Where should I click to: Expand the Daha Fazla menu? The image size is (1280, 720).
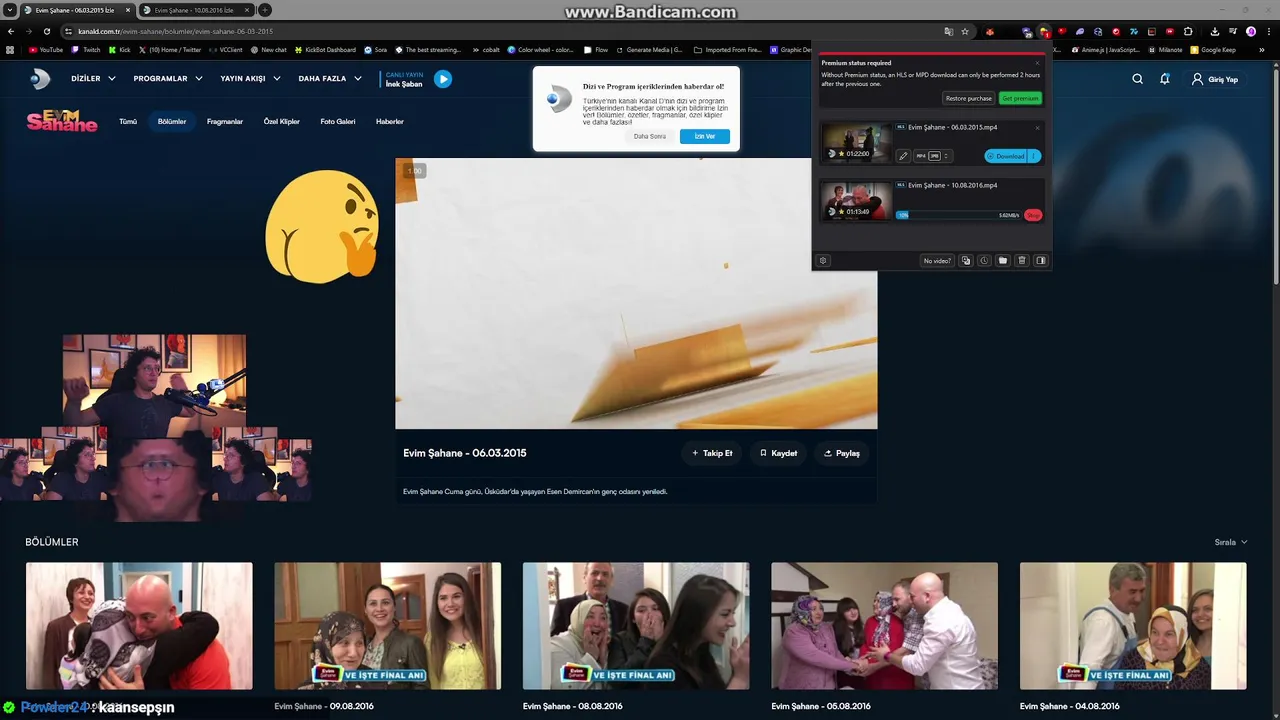click(x=330, y=79)
